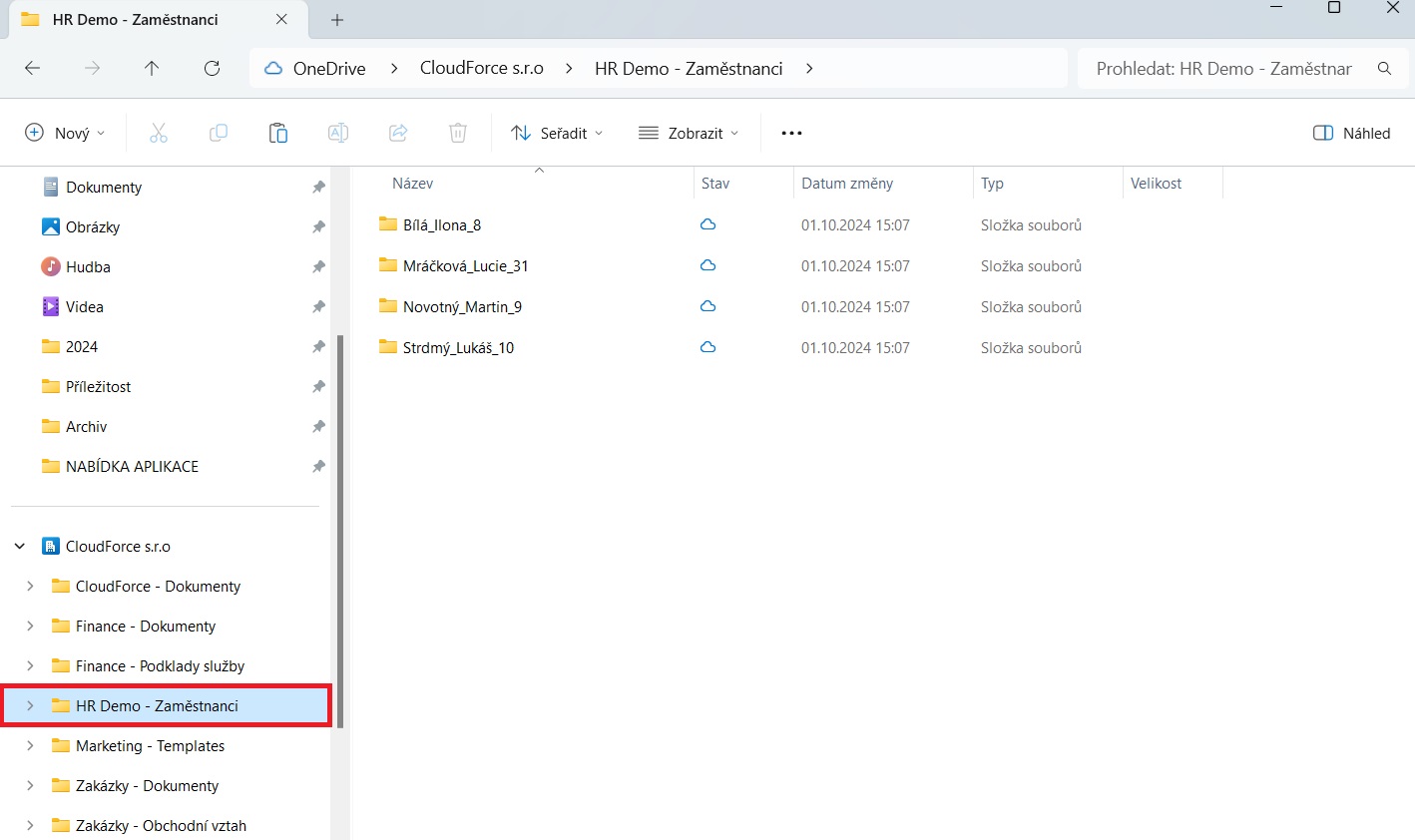
Task: Expand chevron after CloudForce s.r.o breadcrumb
Action: pos(569,68)
